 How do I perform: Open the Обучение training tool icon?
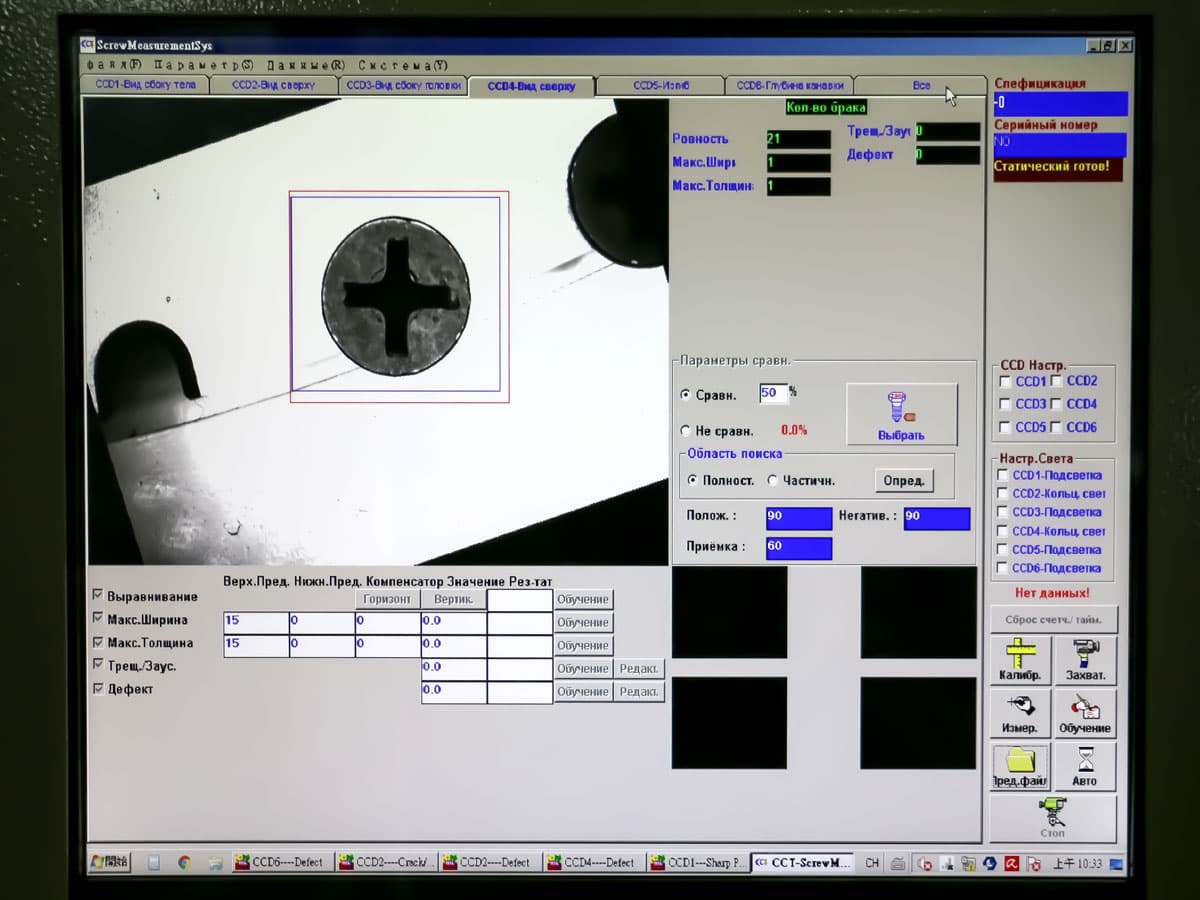click(1085, 713)
